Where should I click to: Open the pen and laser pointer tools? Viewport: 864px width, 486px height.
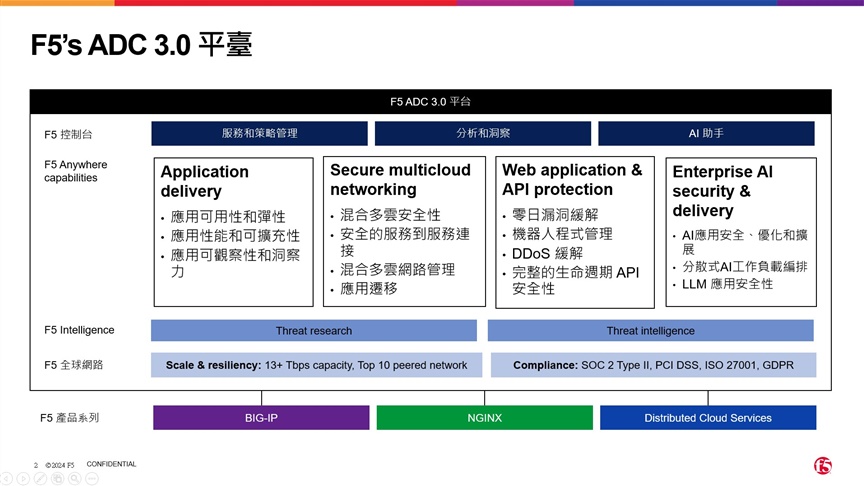coord(40,479)
